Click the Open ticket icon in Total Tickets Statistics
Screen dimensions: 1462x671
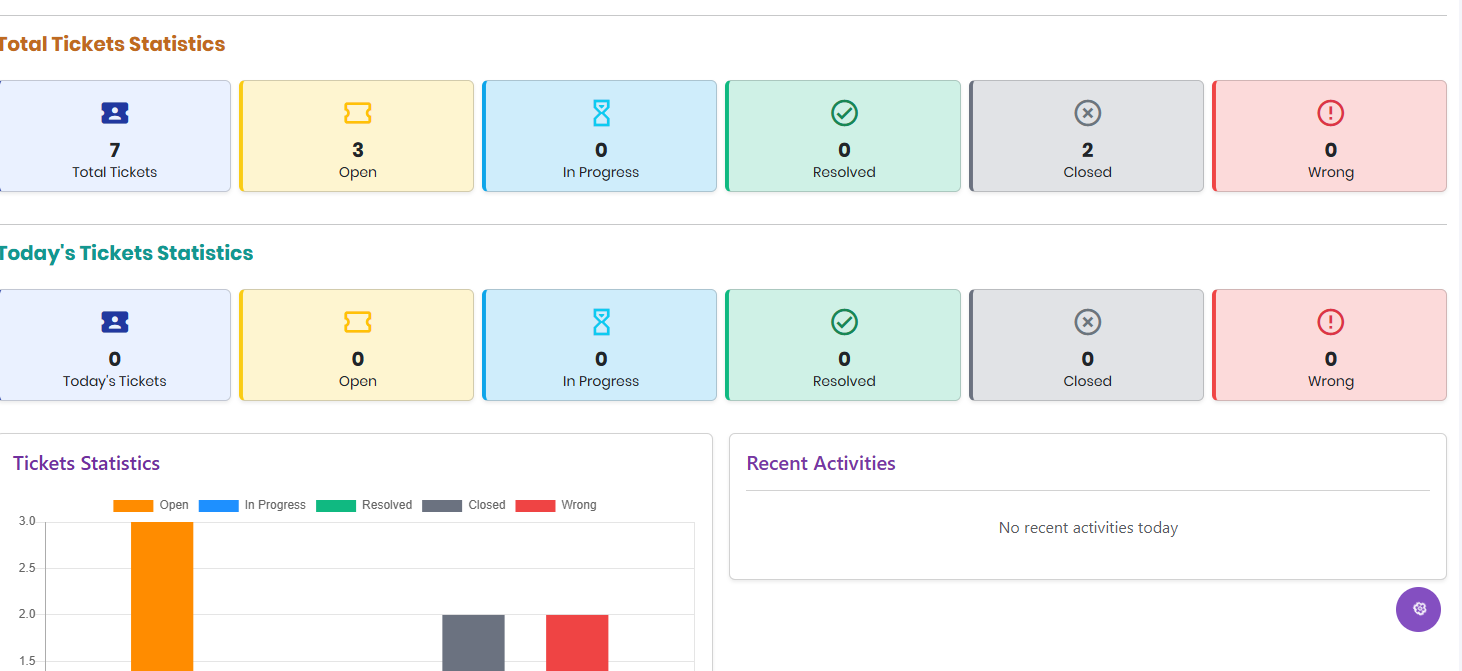pos(358,113)
